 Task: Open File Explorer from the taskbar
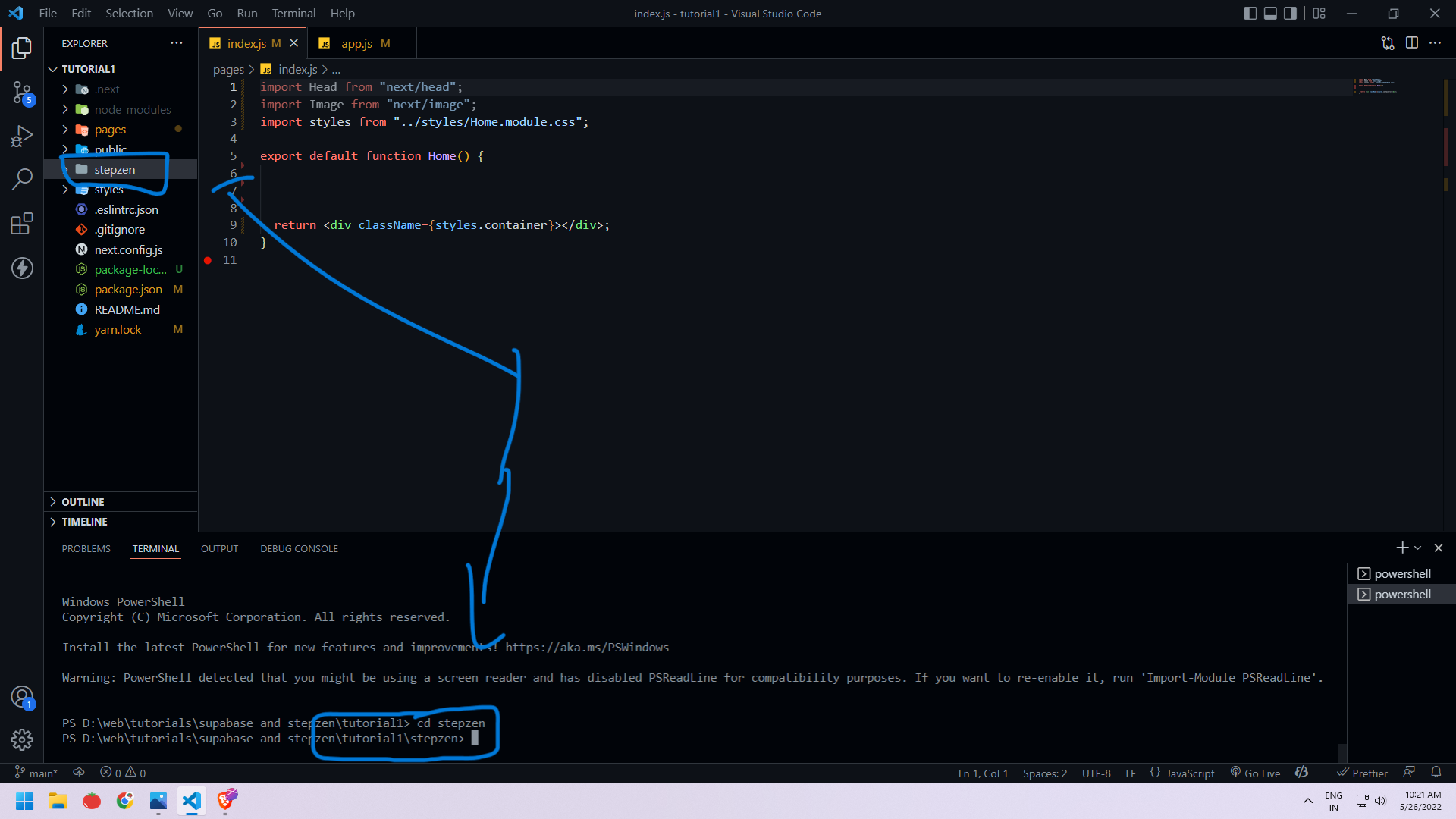(x=58, y=801)
